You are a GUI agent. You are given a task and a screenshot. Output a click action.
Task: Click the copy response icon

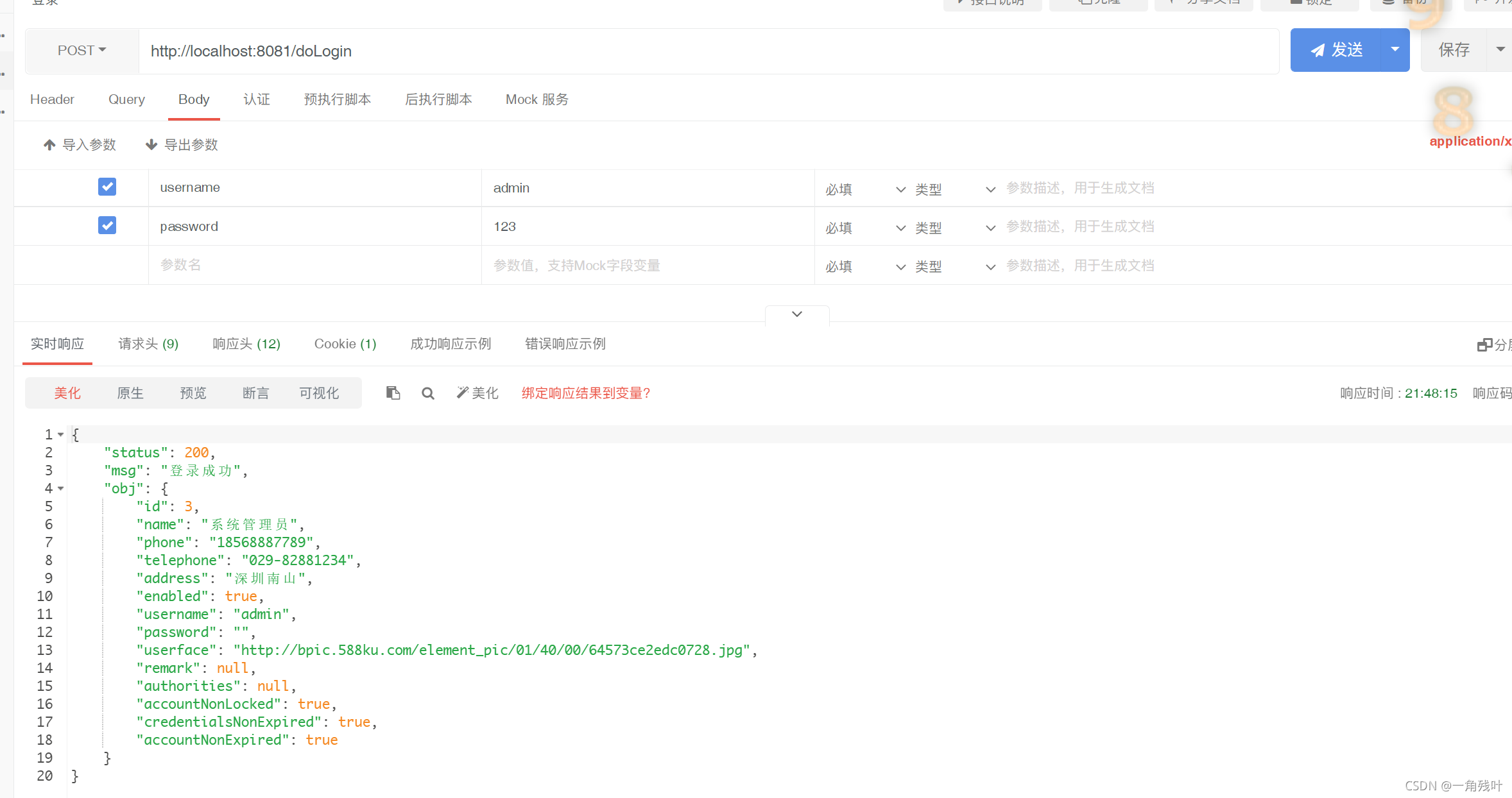[x=393, y=393]
